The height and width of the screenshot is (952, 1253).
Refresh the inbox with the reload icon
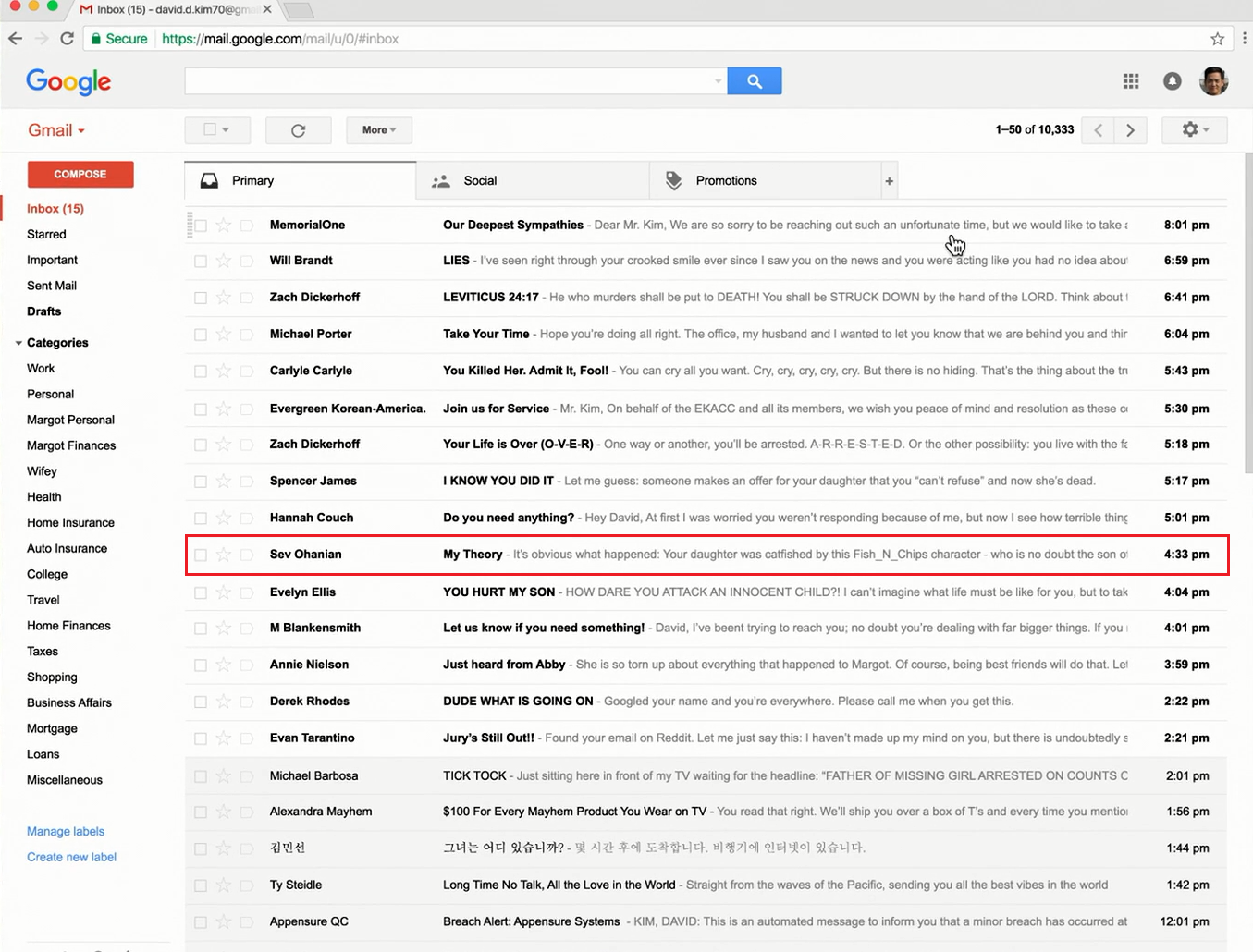coord(298,130)
